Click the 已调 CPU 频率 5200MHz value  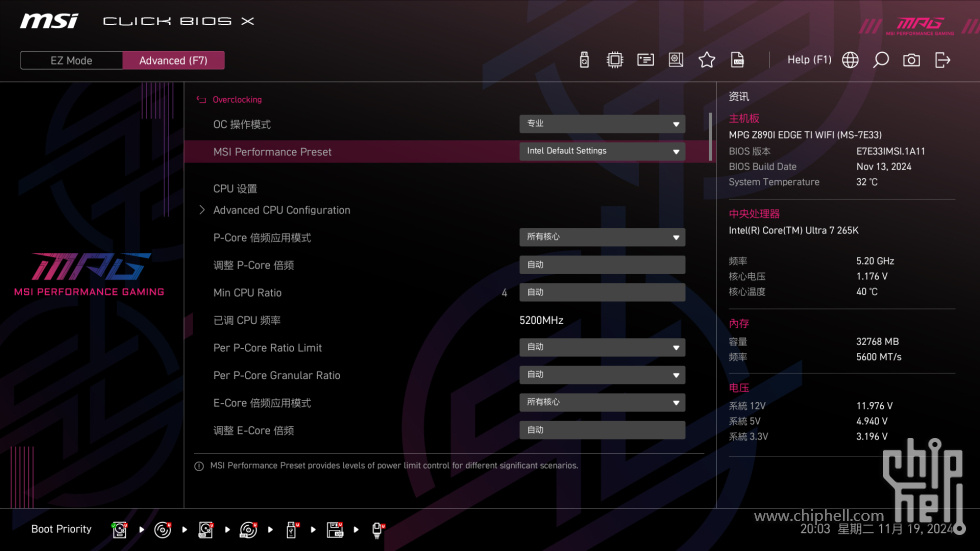(541, 320)
